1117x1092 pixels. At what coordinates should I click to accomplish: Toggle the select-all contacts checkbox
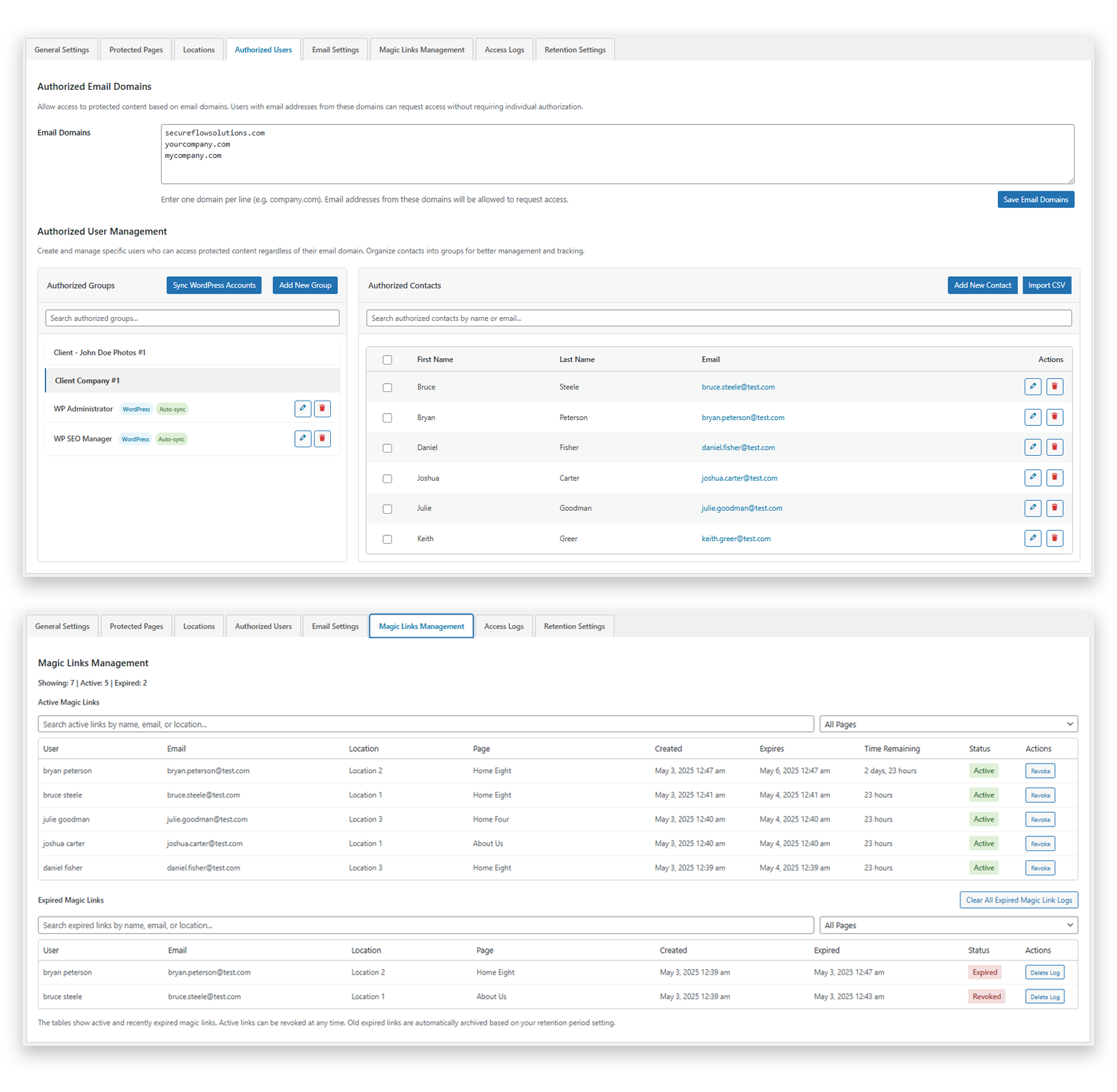[388, 360]
